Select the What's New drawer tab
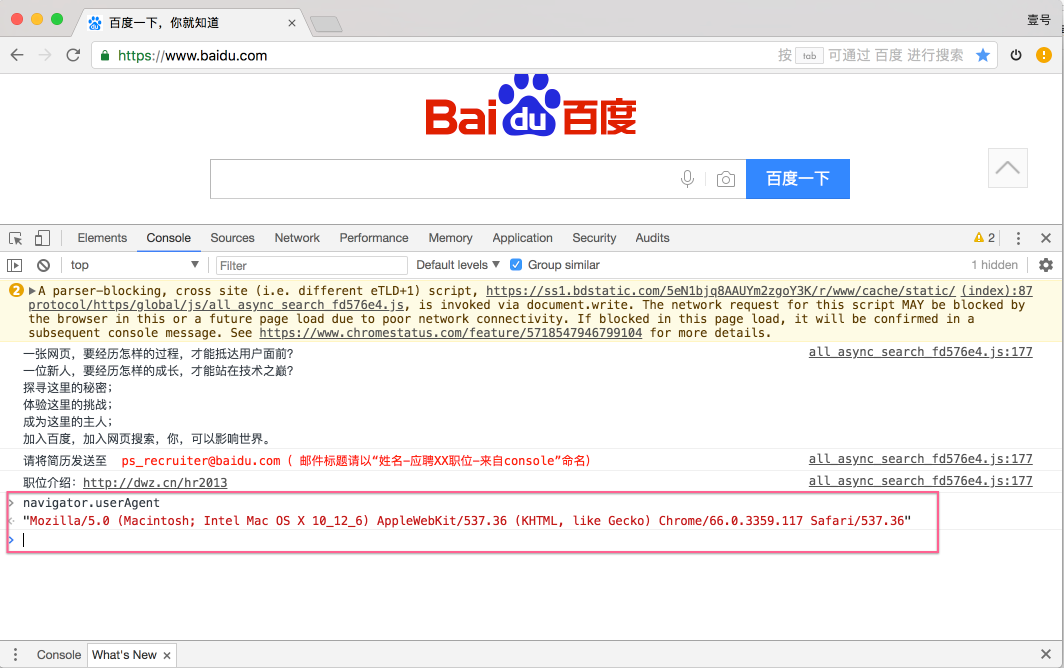Image resolution: width=1064 pixels, height=668 pixels. (124, 654)
